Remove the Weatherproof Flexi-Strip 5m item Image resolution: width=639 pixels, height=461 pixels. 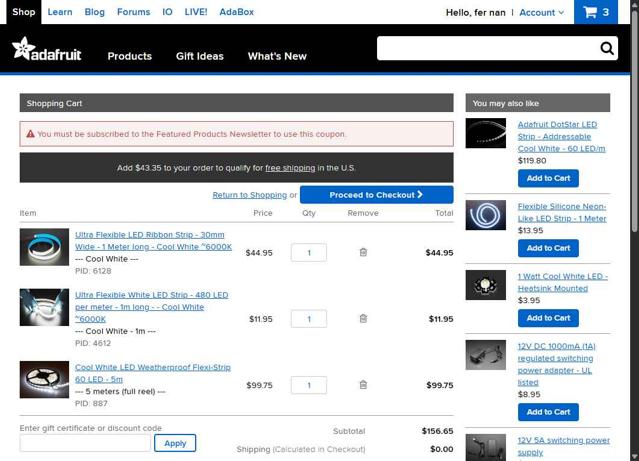click(x=363, y=384)
